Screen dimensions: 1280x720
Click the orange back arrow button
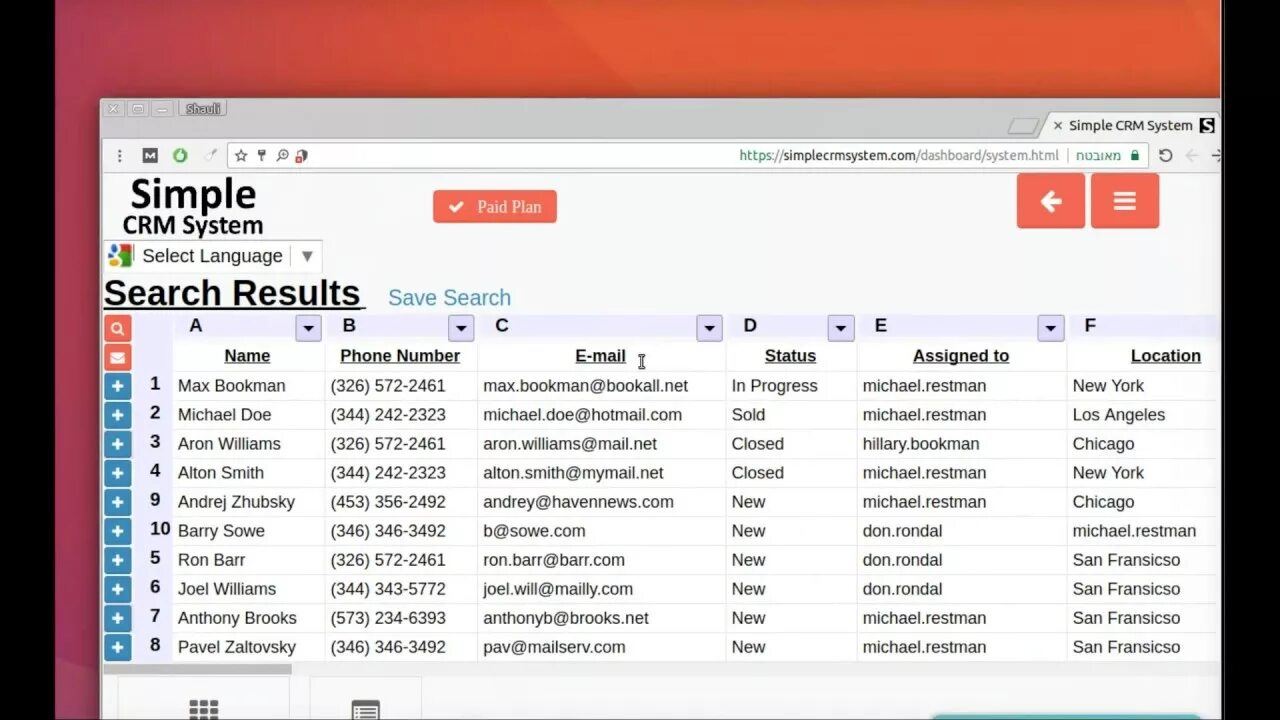(x=1050, y=201)
